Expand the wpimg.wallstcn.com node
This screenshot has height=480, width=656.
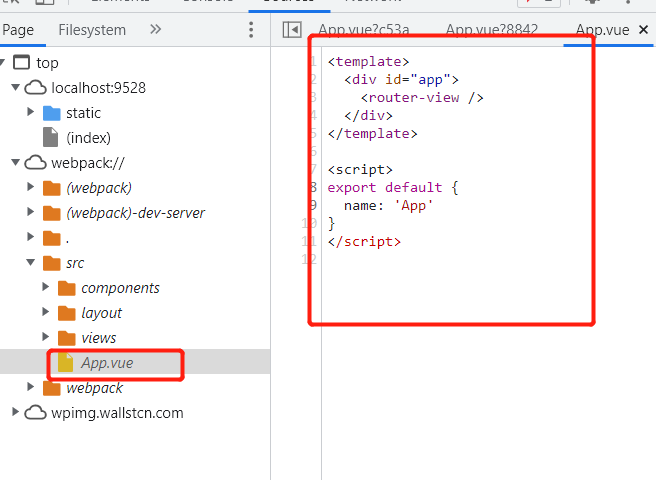point(15,412)
